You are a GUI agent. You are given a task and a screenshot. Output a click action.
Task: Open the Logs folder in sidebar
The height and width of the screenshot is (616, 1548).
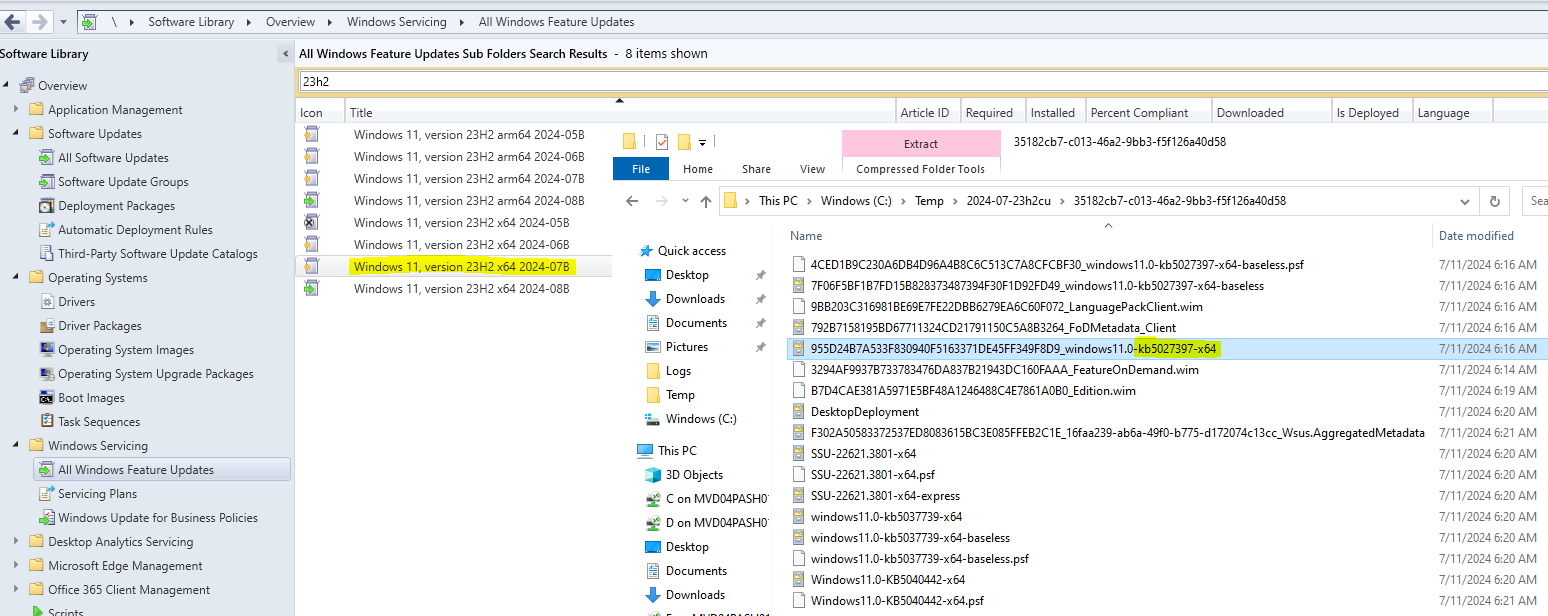pyautogui.click(x=679, y=371)
